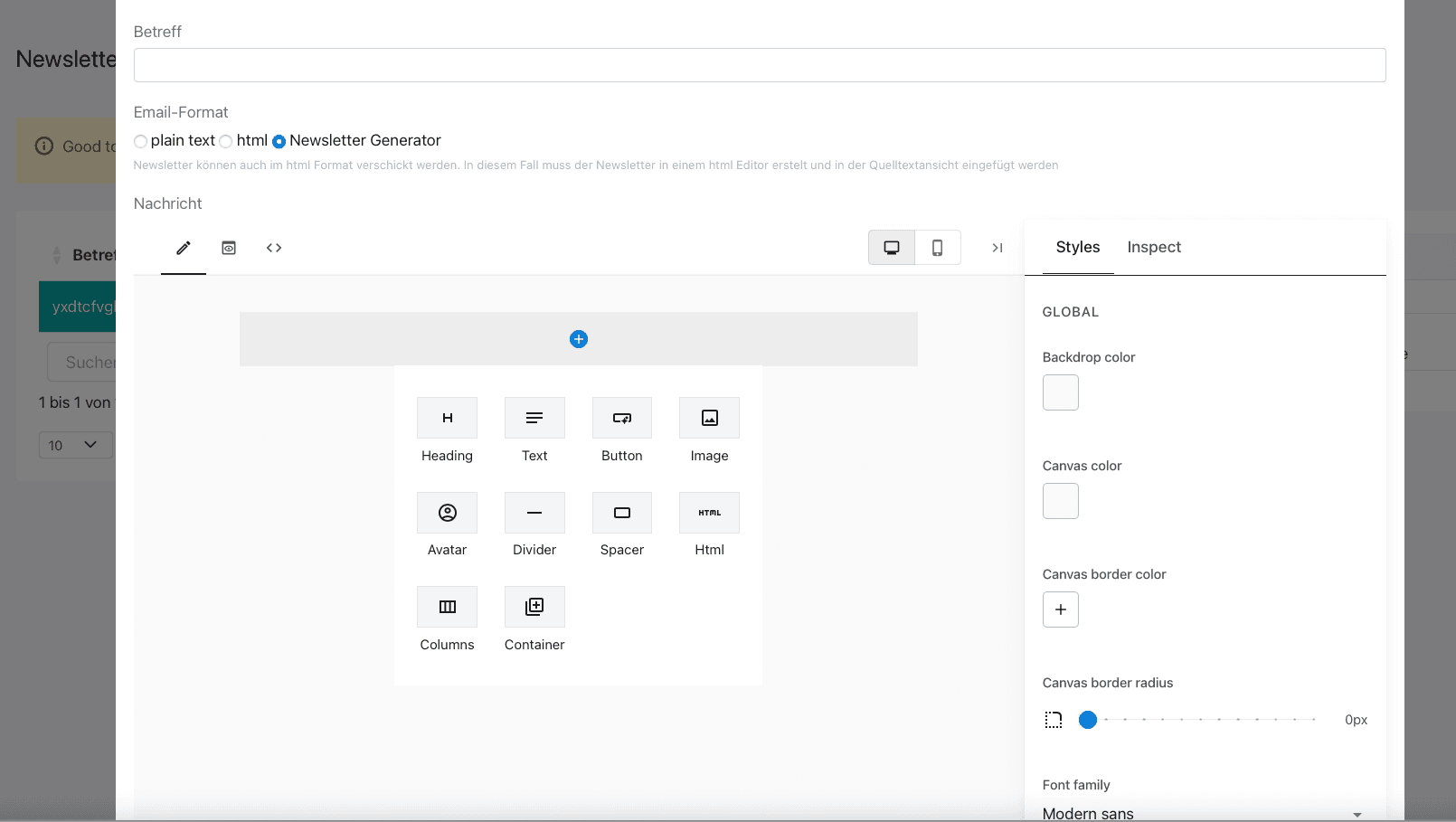Click the Canvas border radius slider handle
Image resolution: width=1456 pixels, height=822 pixels.
(x=1088, y=720)
